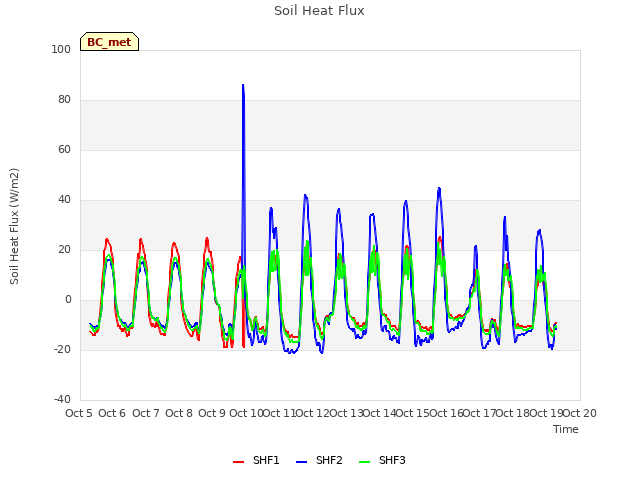This screenshot has height=480, width=640.
Task: Click the Oct 12 x-axis label
Action: [x=312, y=413]
